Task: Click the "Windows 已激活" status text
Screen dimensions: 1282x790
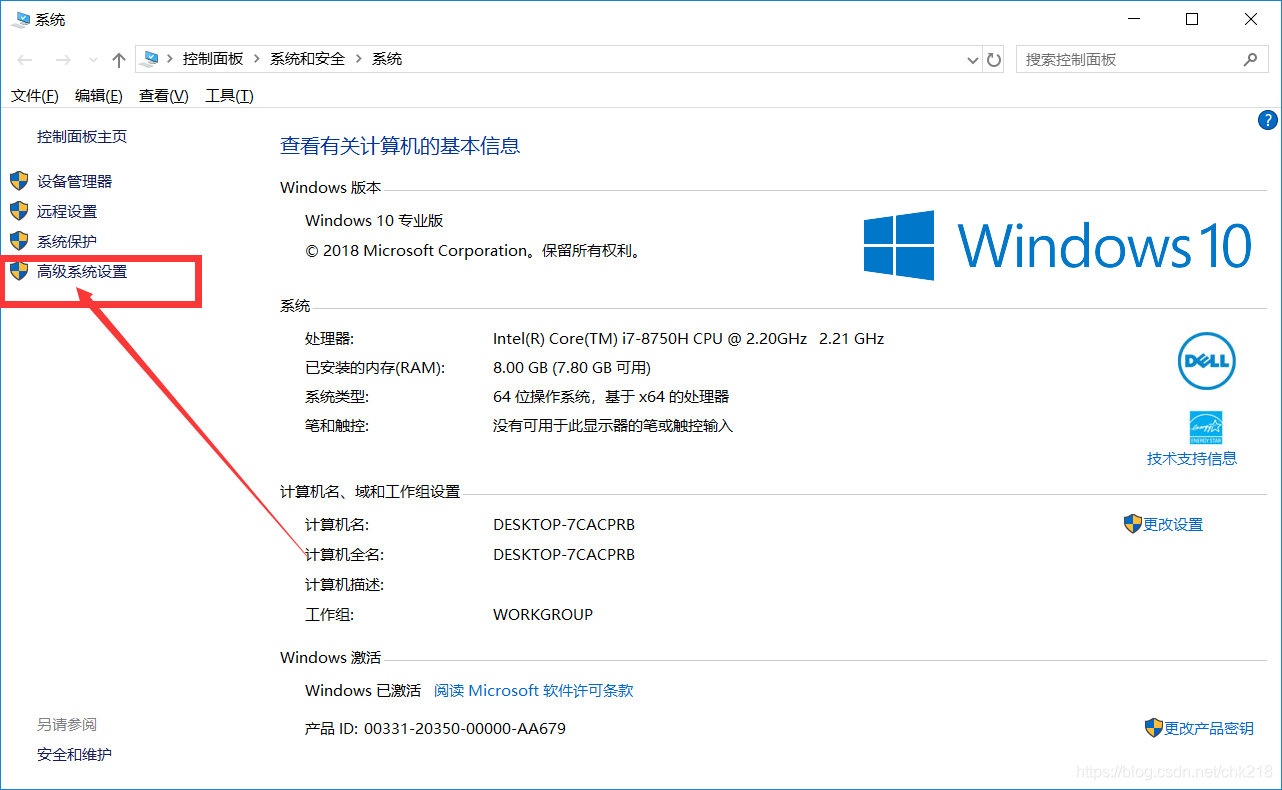Action: point(363,690)
